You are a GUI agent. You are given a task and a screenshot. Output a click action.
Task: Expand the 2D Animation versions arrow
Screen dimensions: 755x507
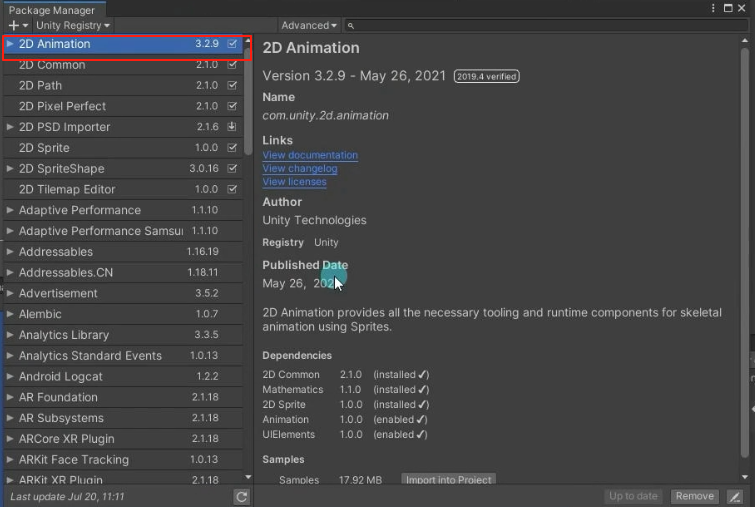10,44
